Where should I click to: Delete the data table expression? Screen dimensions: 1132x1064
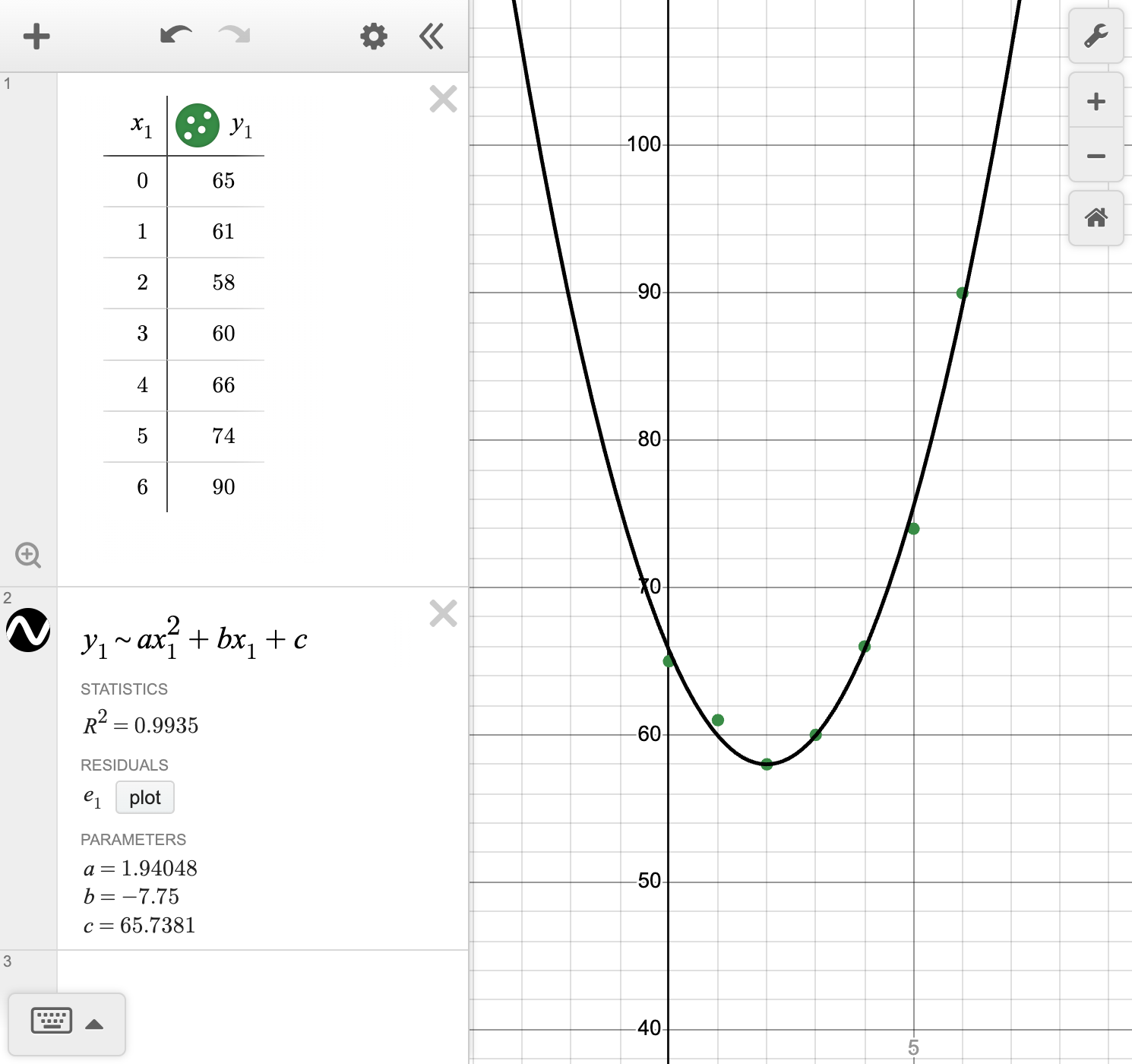pyautogui.click(x=443, y=99)
